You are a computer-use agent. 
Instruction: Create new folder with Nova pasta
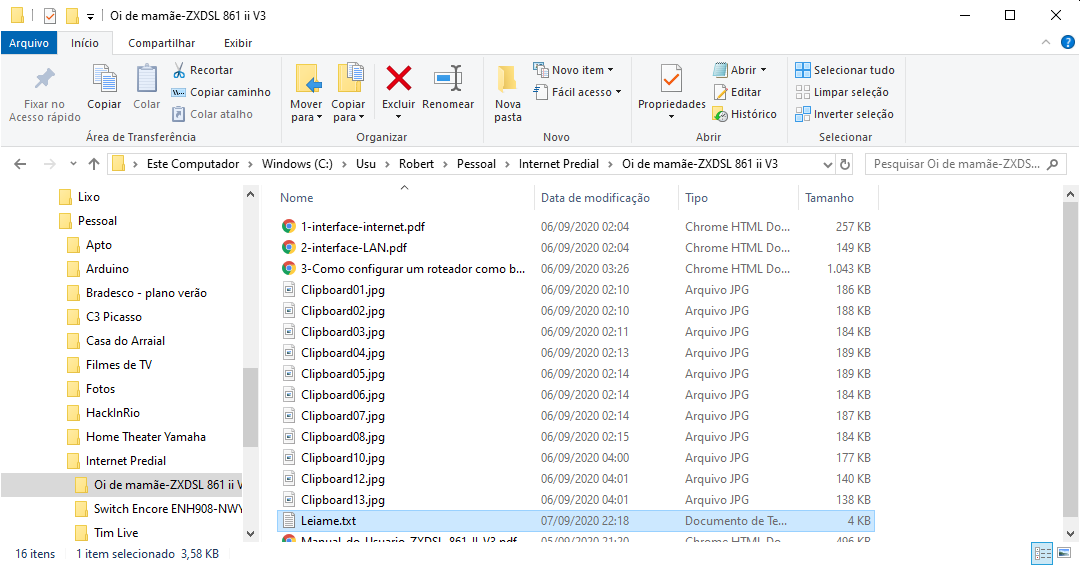(x=508, y=94)
